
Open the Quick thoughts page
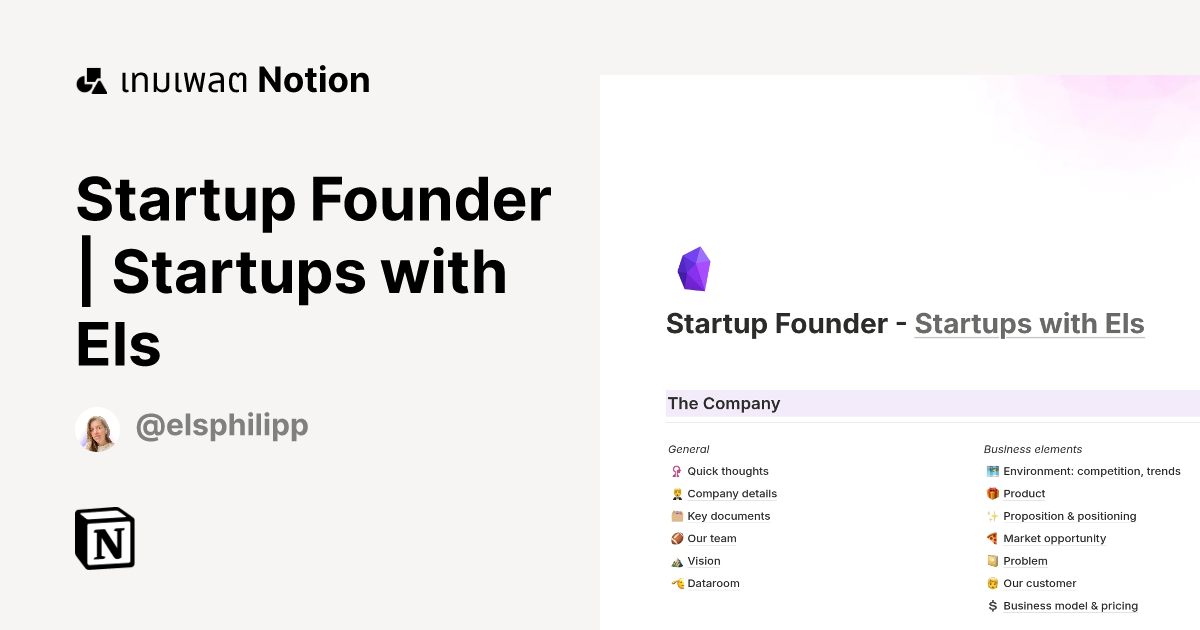coord(727,471)
